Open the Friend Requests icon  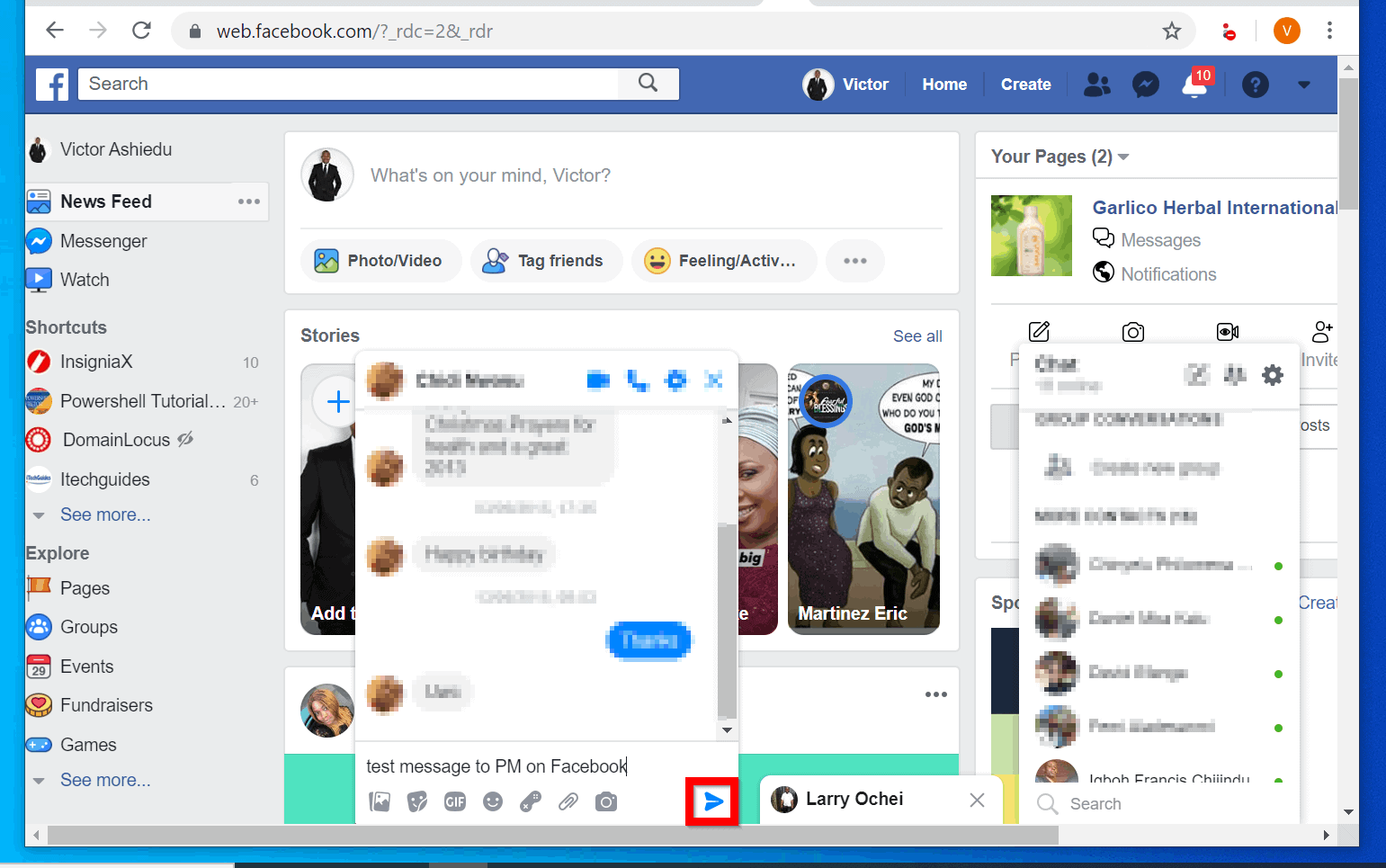1096,84
